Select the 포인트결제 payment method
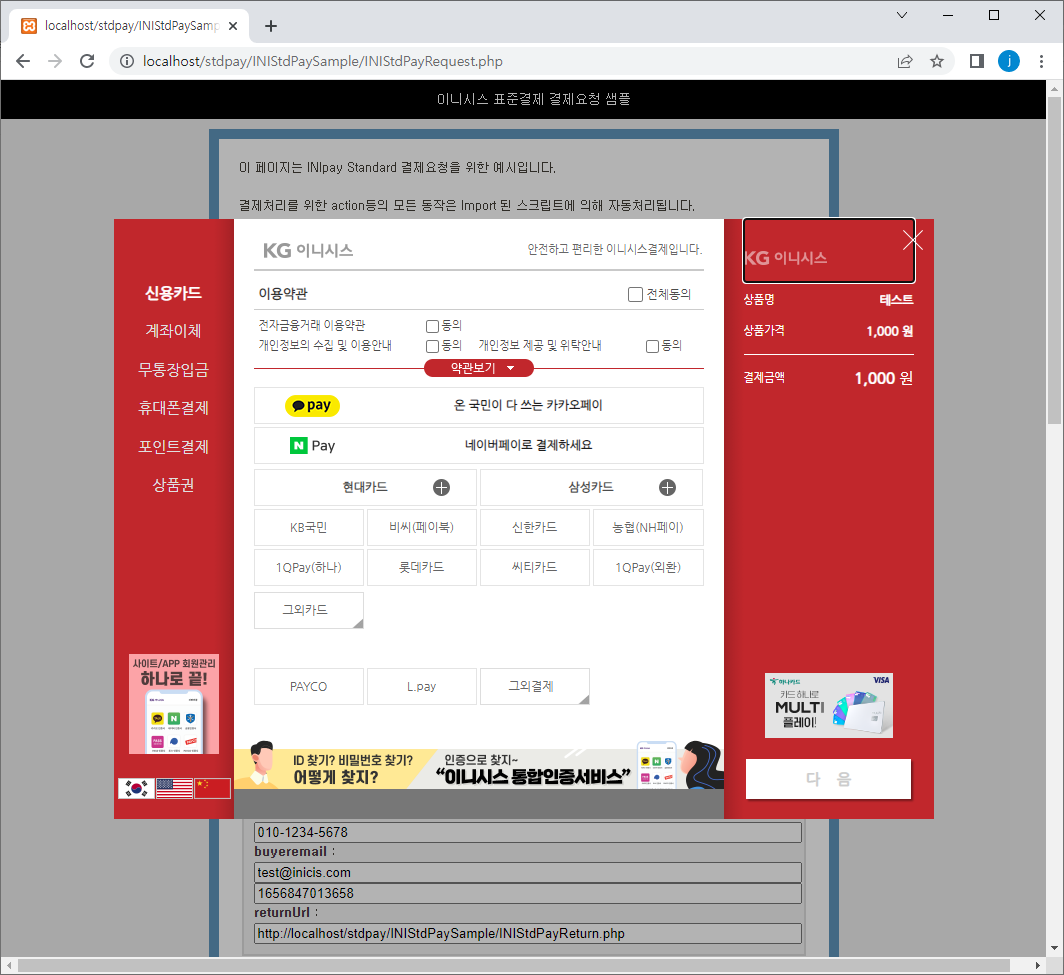The image size is (1064, 975). pos(174,446)
